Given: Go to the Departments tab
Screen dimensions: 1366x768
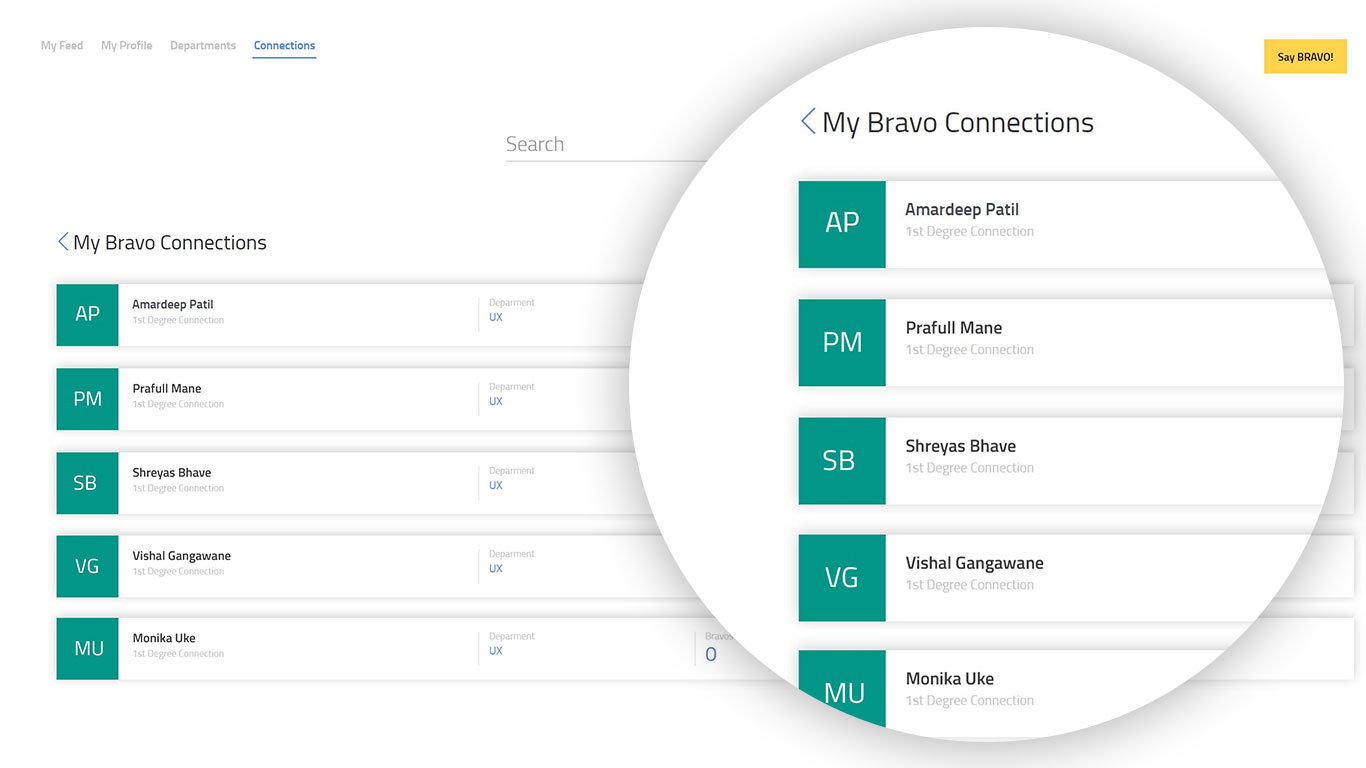Looking at the screenshot, I should click(203, 46).
